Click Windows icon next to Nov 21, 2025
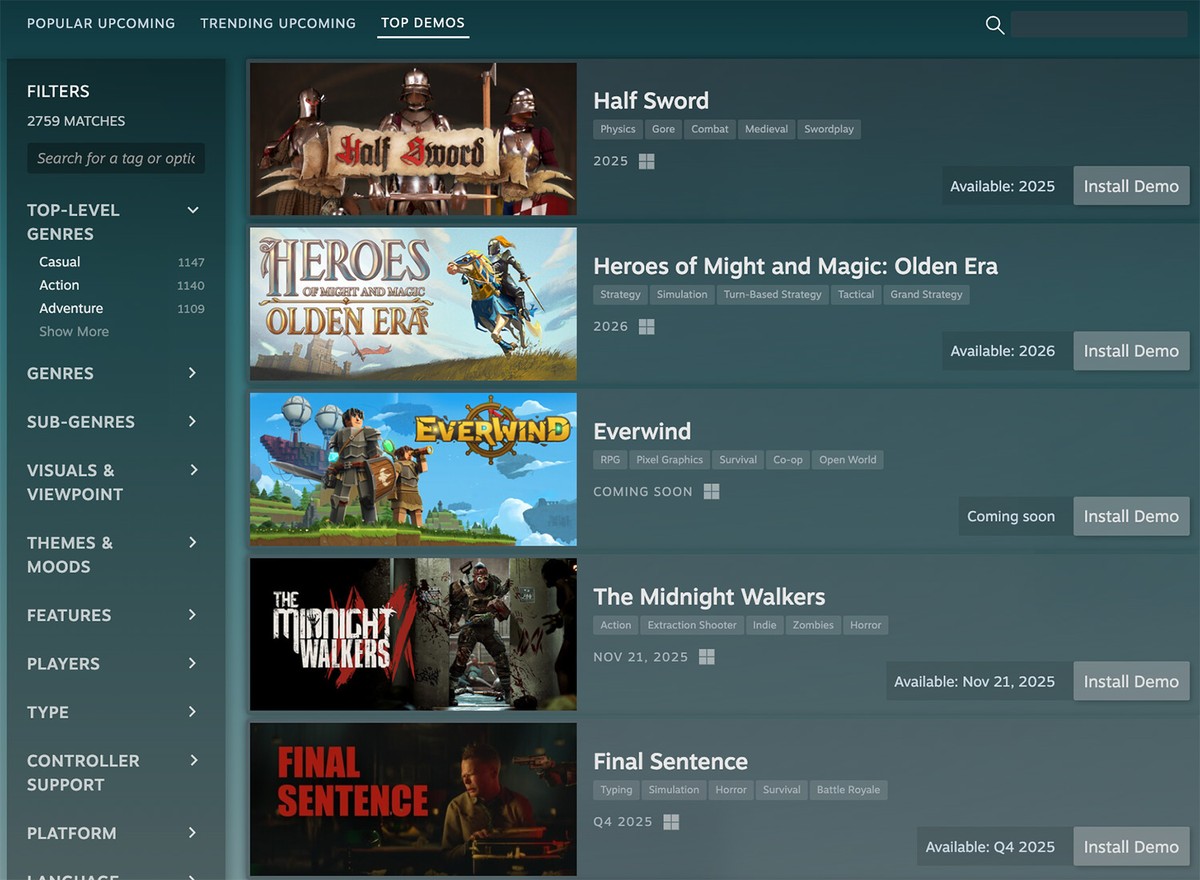Screen dimensions: 1200x880 pyautogui.click(x=706, y=656)
